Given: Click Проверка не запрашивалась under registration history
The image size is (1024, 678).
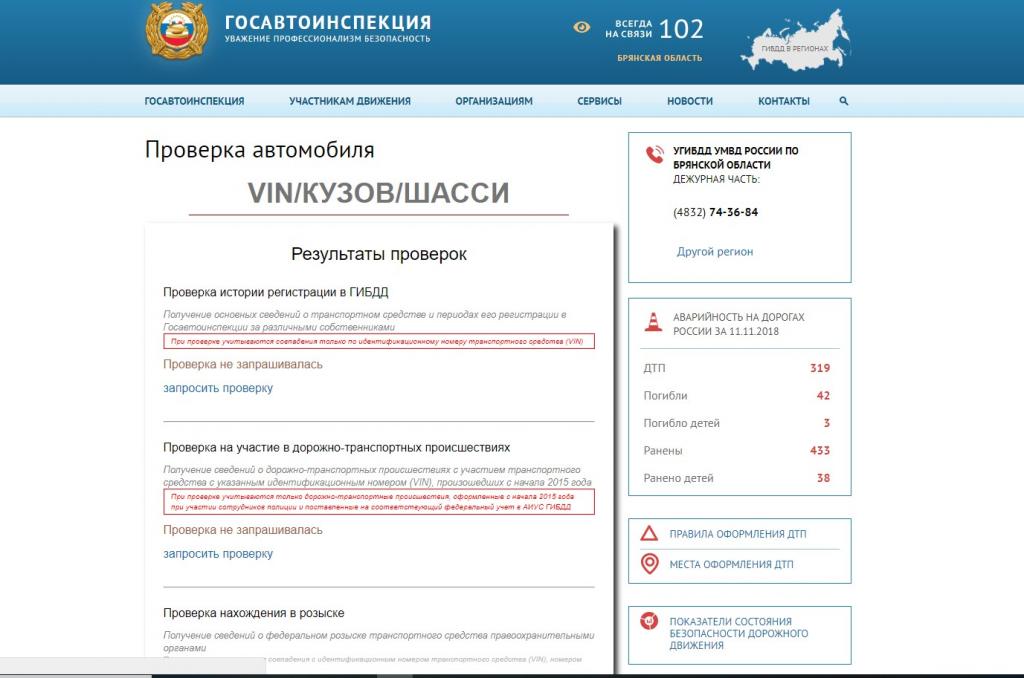Looking at the screenshot, I should click(x=243, y=364).
